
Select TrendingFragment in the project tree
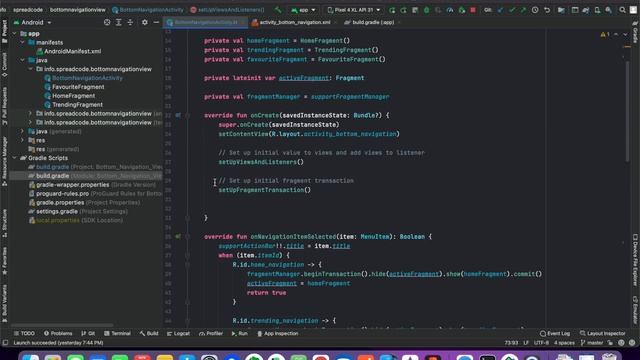73,105
